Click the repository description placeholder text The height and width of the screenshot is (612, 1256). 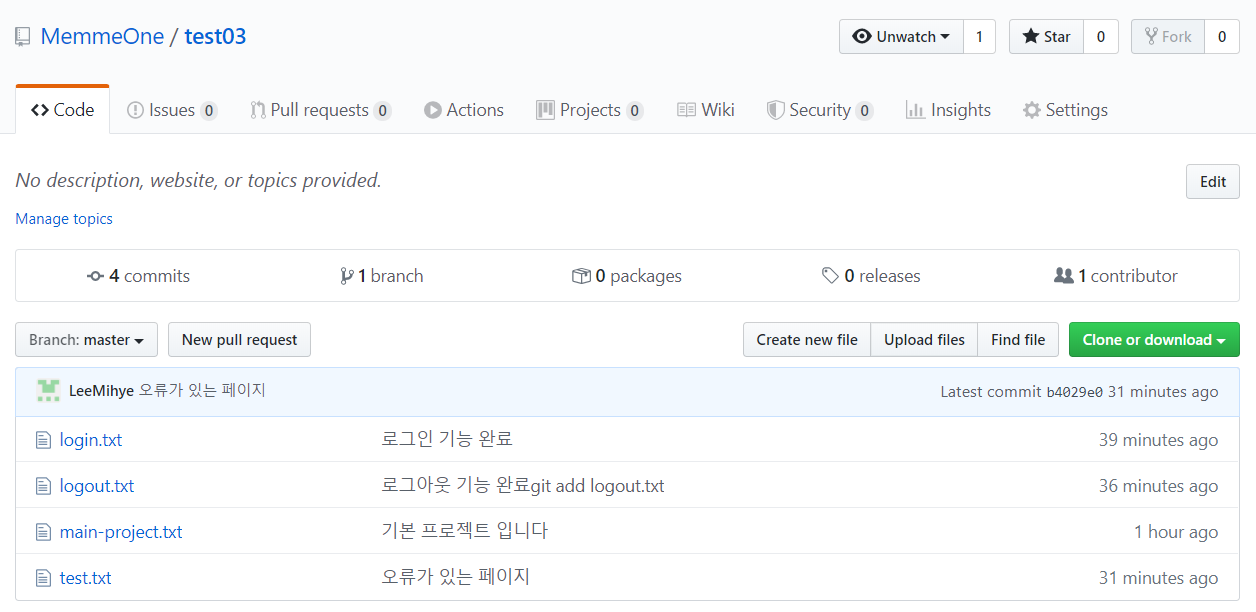click(198, 181)
